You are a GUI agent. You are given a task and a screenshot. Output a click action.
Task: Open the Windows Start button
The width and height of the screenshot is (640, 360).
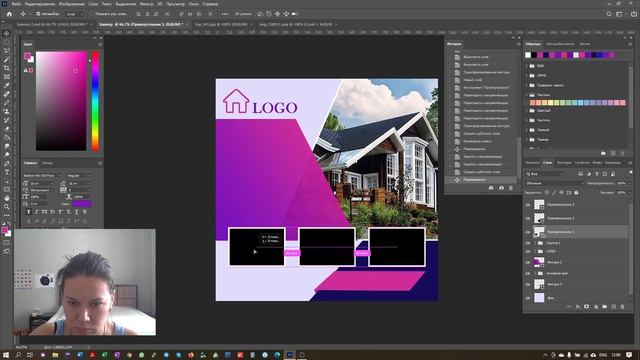pos(6,355)
